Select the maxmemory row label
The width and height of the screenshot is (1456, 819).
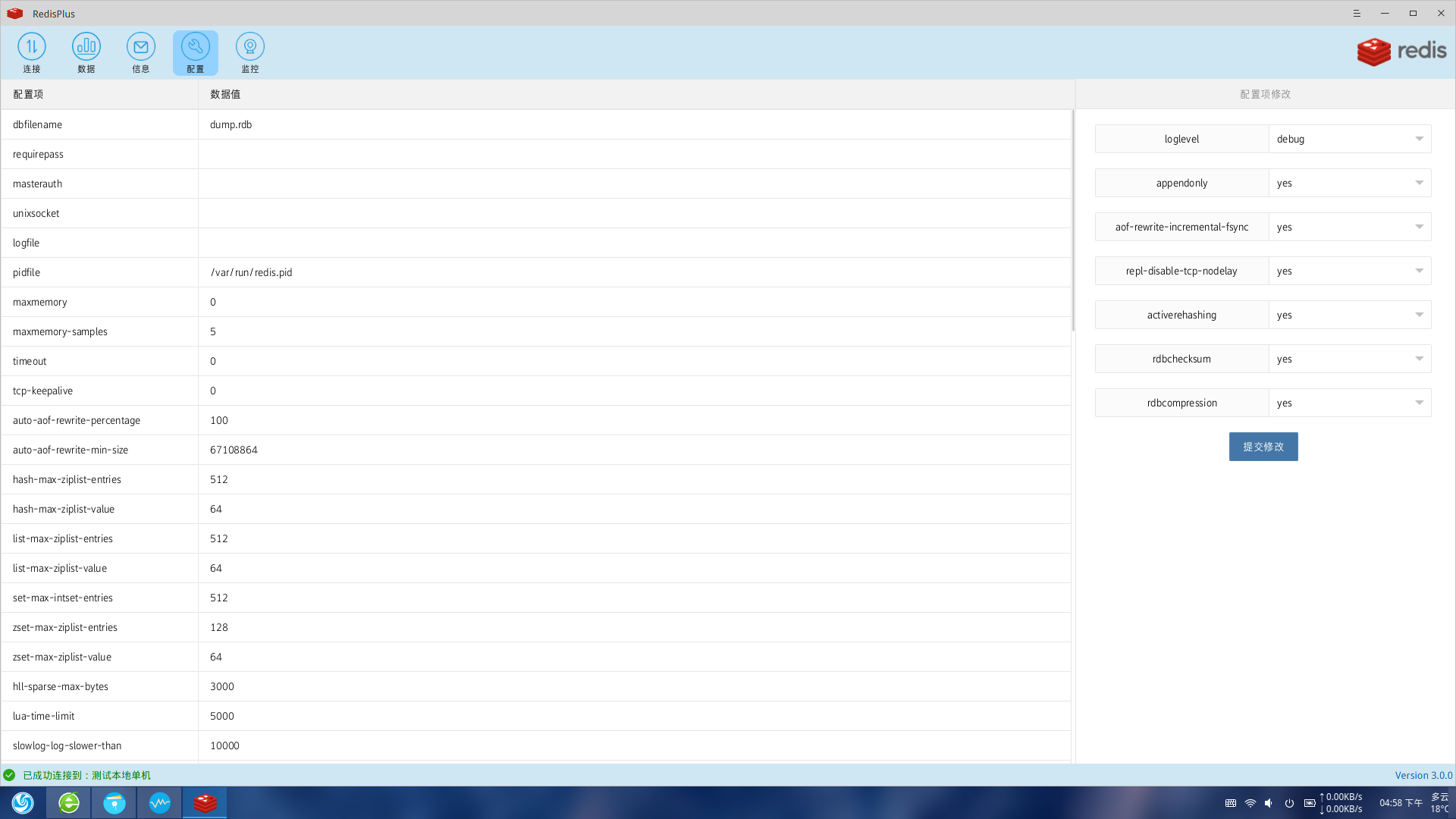39,302
